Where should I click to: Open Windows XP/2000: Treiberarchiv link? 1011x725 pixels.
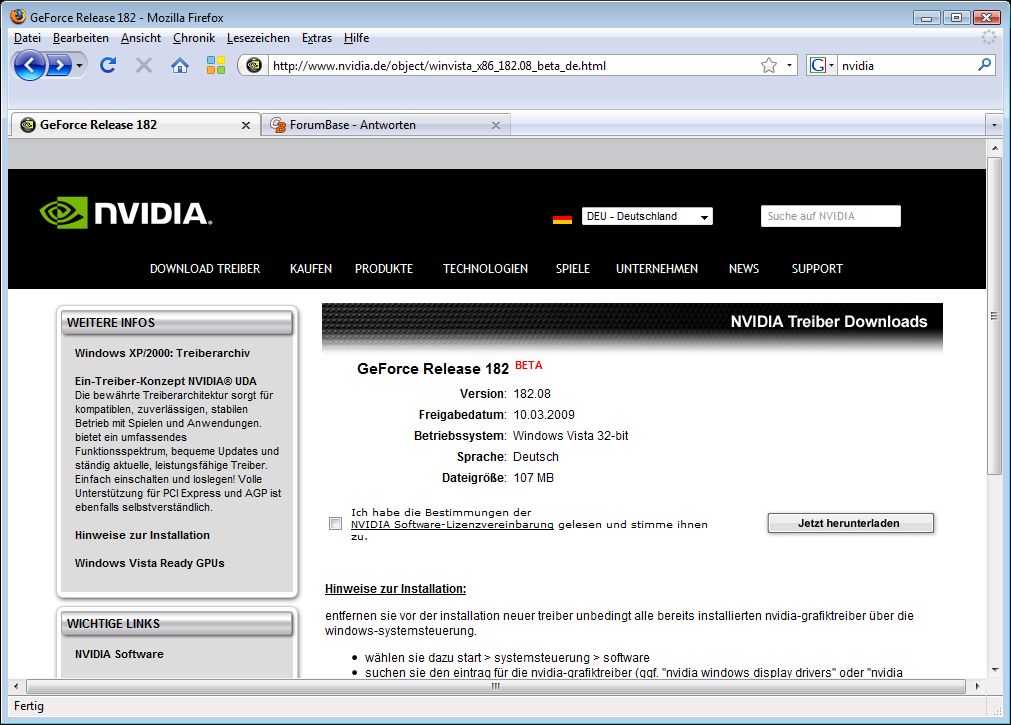pyautogui.click(x=162, y=353)
